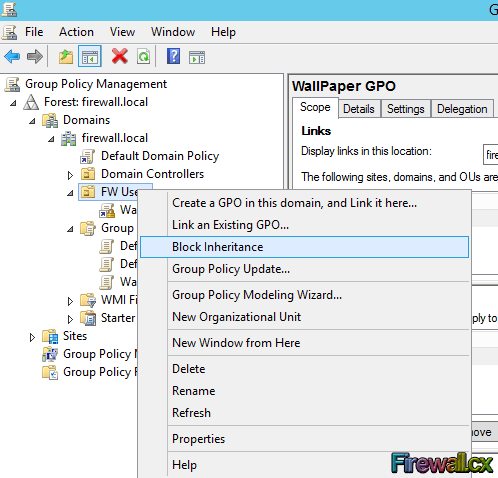
Task: Click the Up one level folder icon
Action: pyautogui.click(x=66, y=56)
